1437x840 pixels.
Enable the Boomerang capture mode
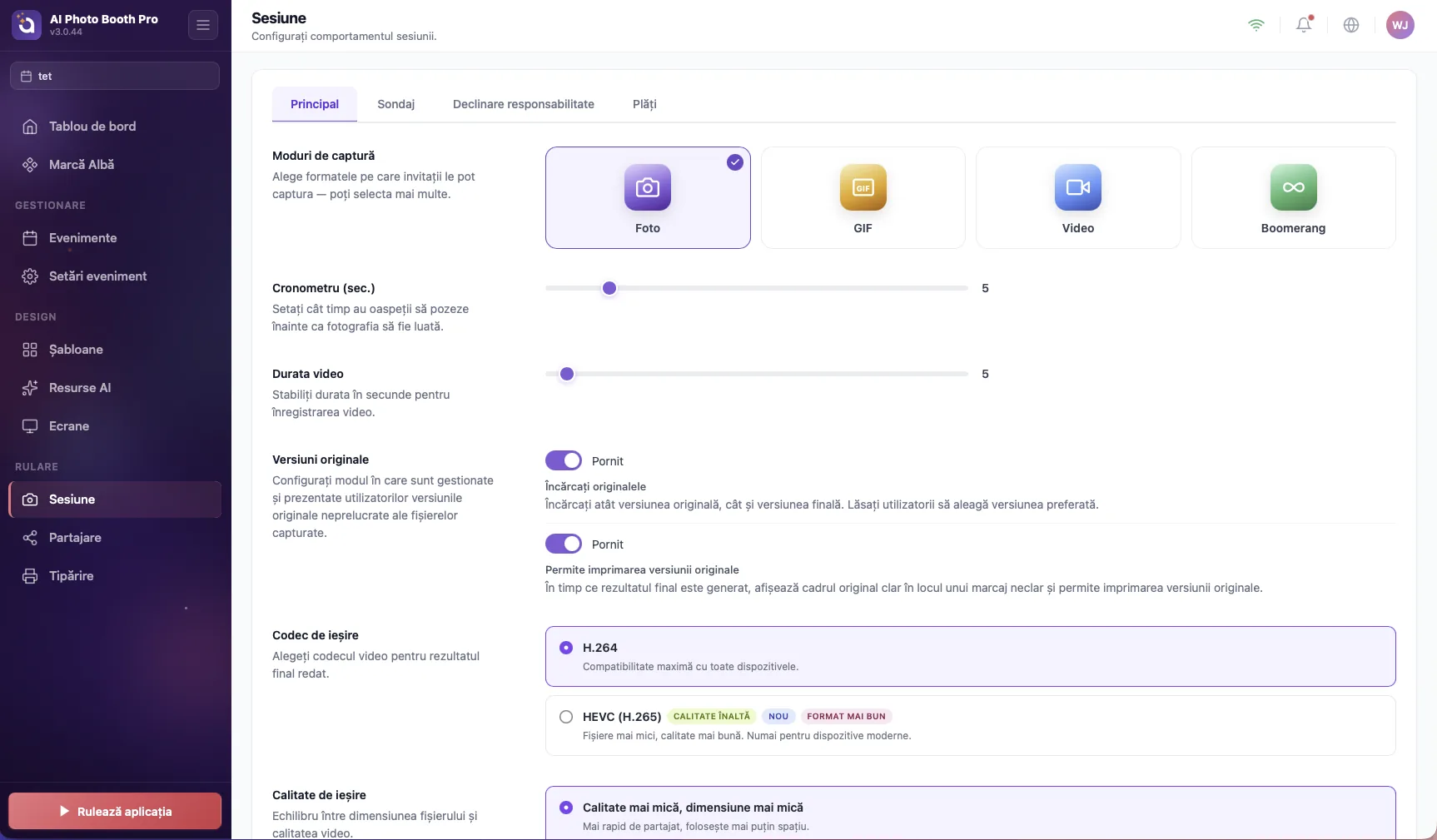click(x=1293, y=198)
